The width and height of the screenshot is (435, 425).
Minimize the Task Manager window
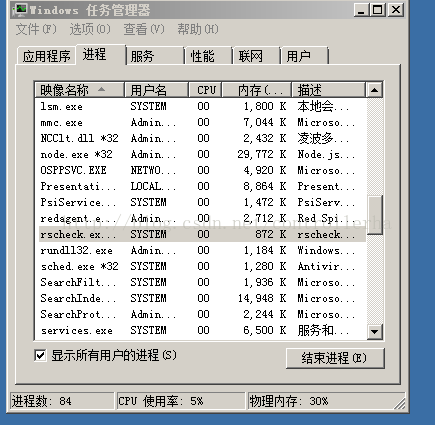pyautogui.click(x=361, y=10)
